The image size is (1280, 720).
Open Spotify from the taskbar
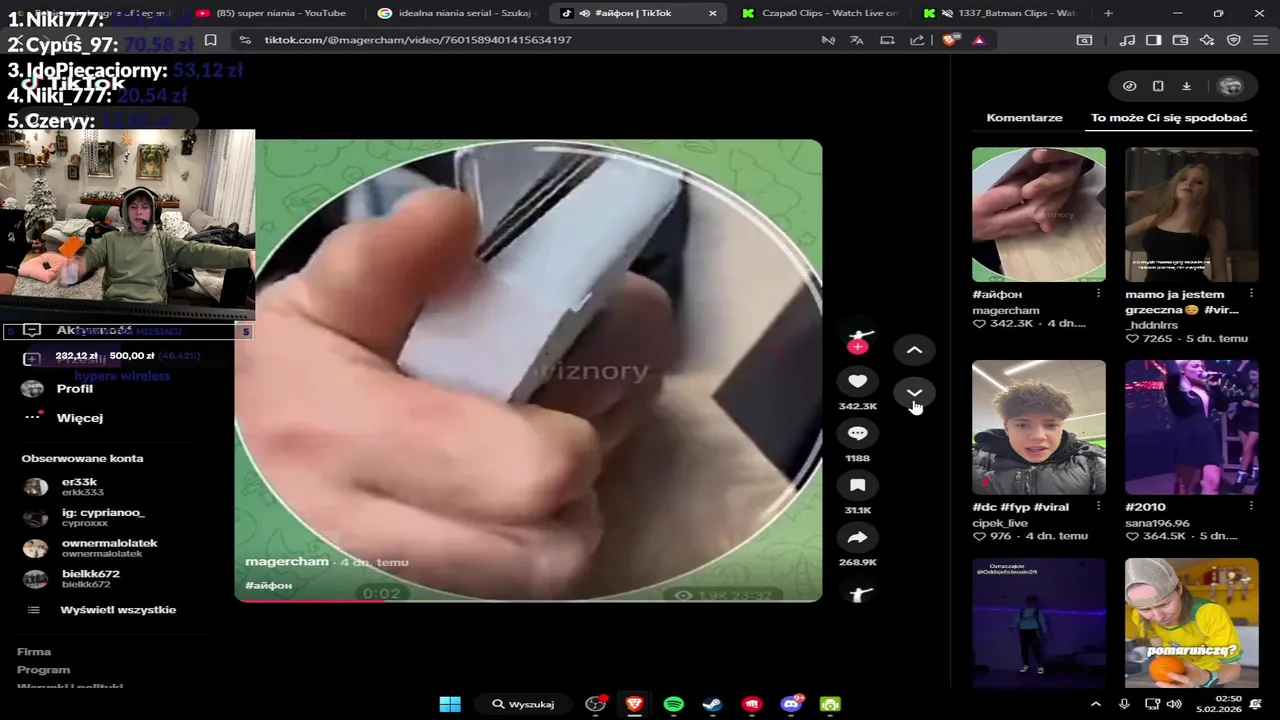pos(673,704)
